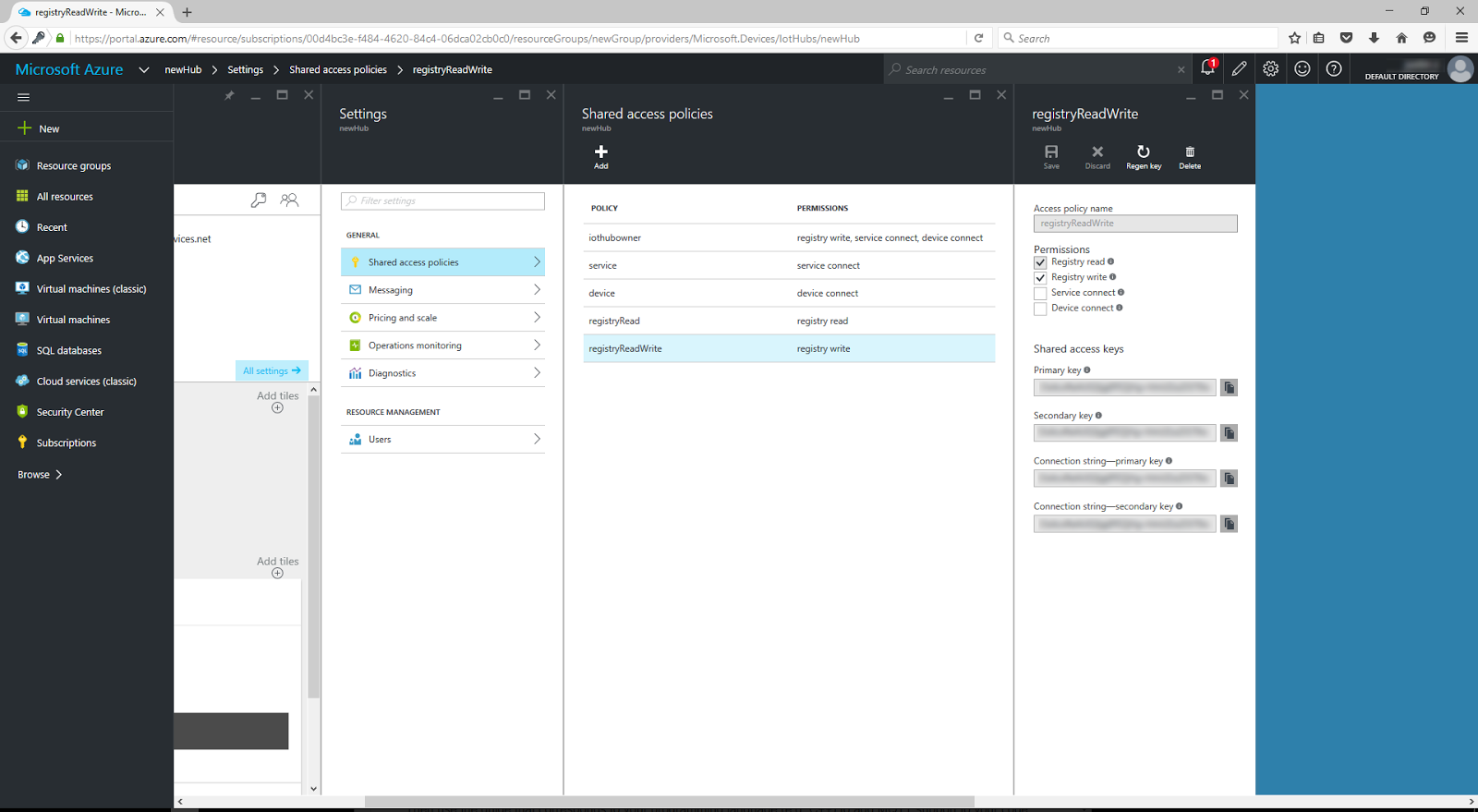This screenshot has width=1478, height=812.
Task: Delete the registryReadWrite policy
Action: pyautogui.click(x=1190, y=156)
